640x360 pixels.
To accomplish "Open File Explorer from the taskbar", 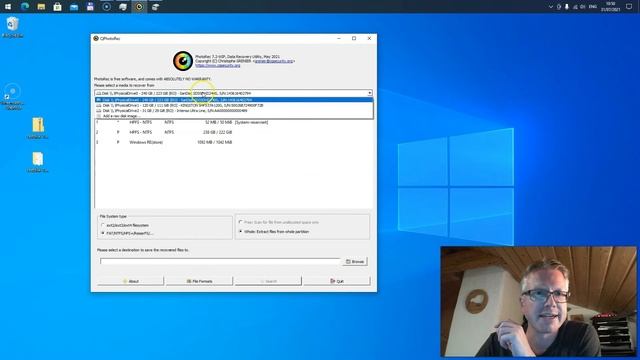I will click(x=41, y=7).
